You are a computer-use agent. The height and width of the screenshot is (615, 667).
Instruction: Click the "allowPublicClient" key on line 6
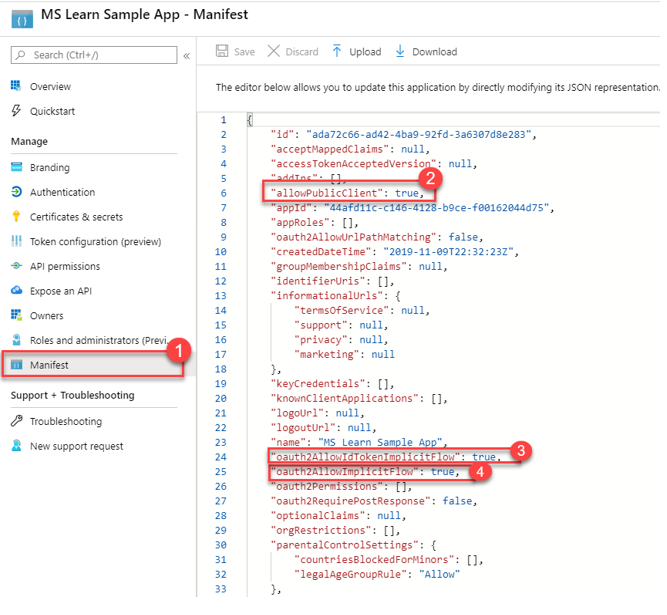(327, 193)
